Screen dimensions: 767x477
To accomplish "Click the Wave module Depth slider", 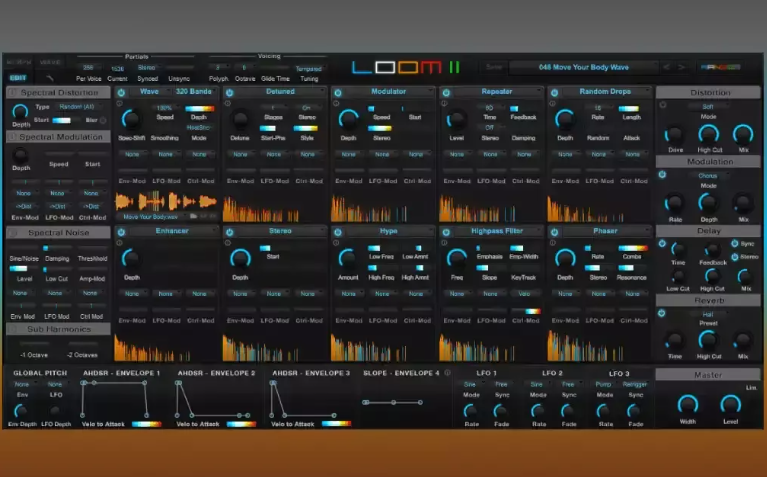I will 199,108.
